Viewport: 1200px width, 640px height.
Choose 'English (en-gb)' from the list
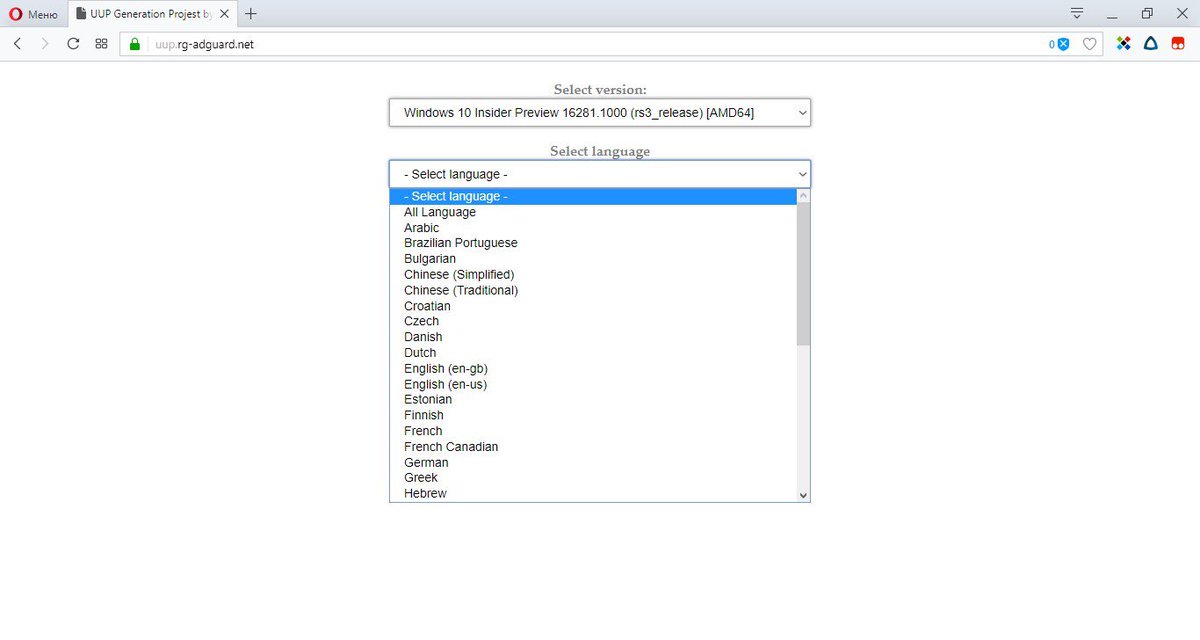pos(593,369)
